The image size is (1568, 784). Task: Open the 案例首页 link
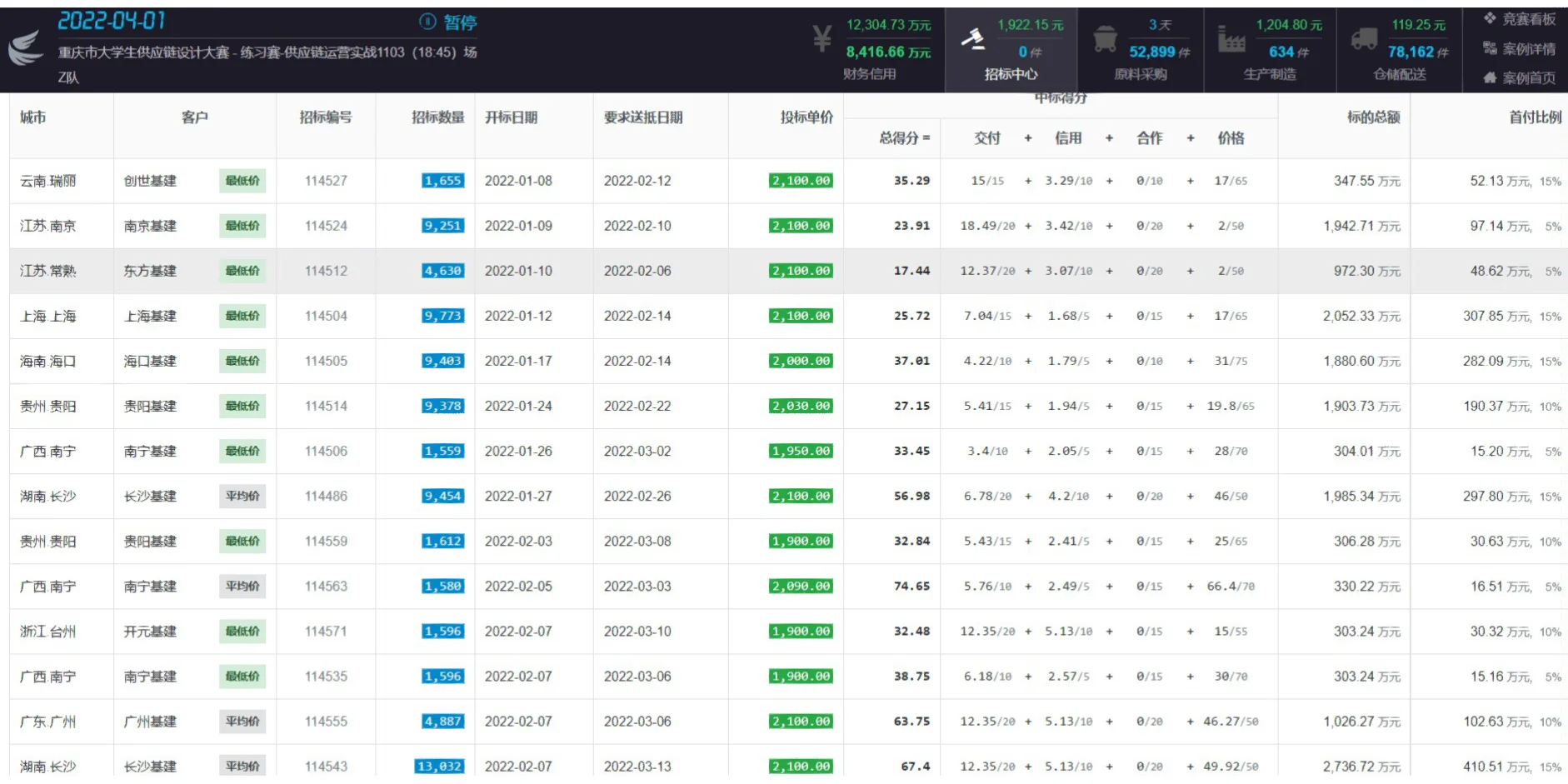tap(1529, 77)
